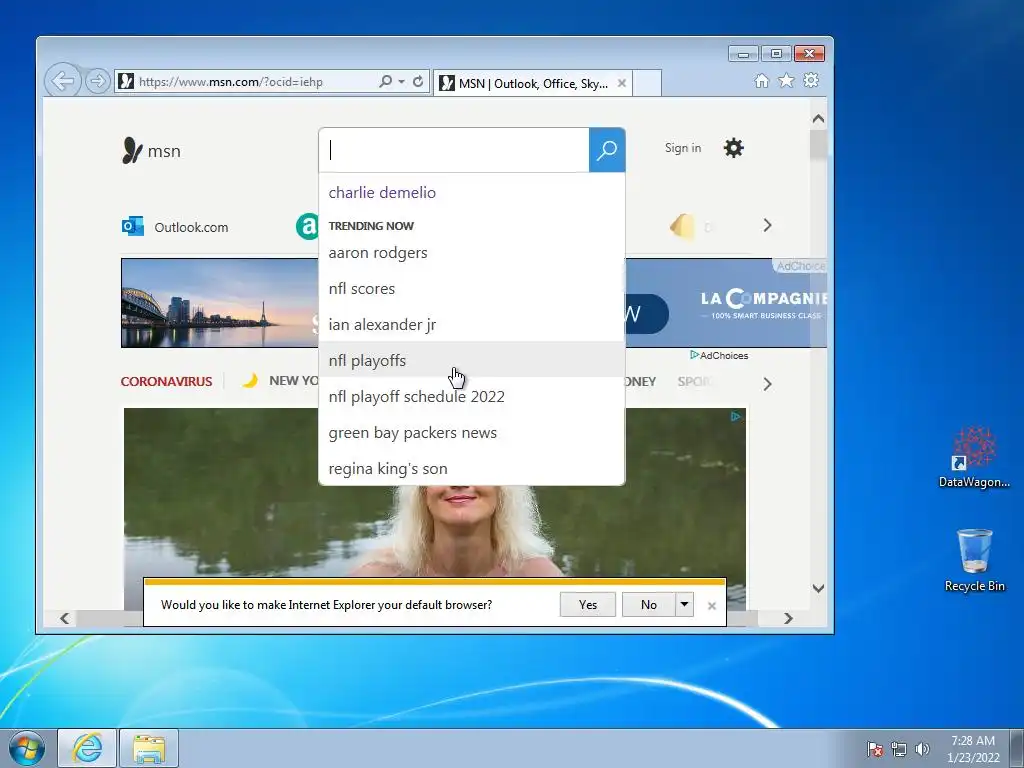The width and height of the screenshot is (1024, 768).
Task: Click the vertical scrollbar down arrow
Action: pyautogui.click(x=818, y=588)
